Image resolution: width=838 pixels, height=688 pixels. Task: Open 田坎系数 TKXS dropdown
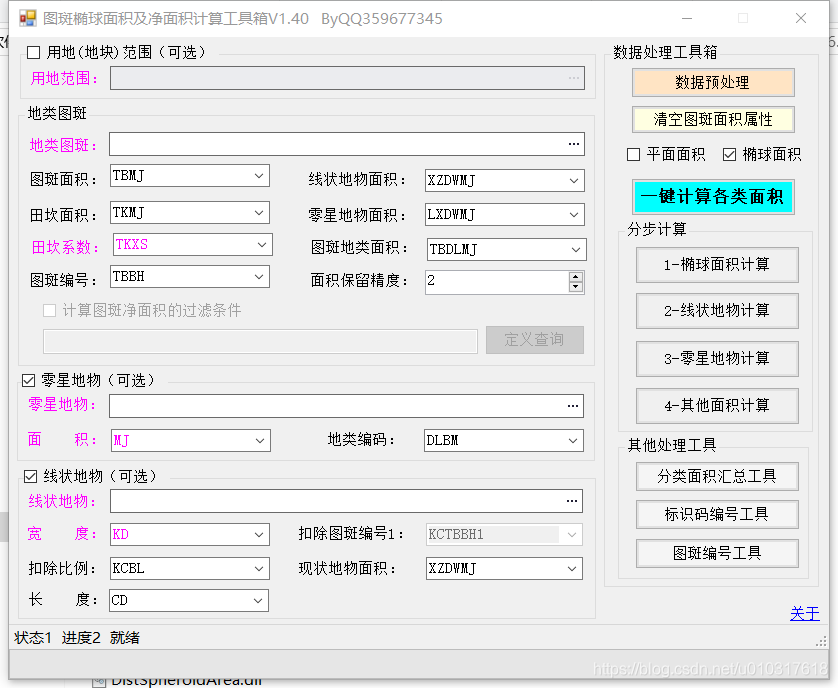pos(261,245)
